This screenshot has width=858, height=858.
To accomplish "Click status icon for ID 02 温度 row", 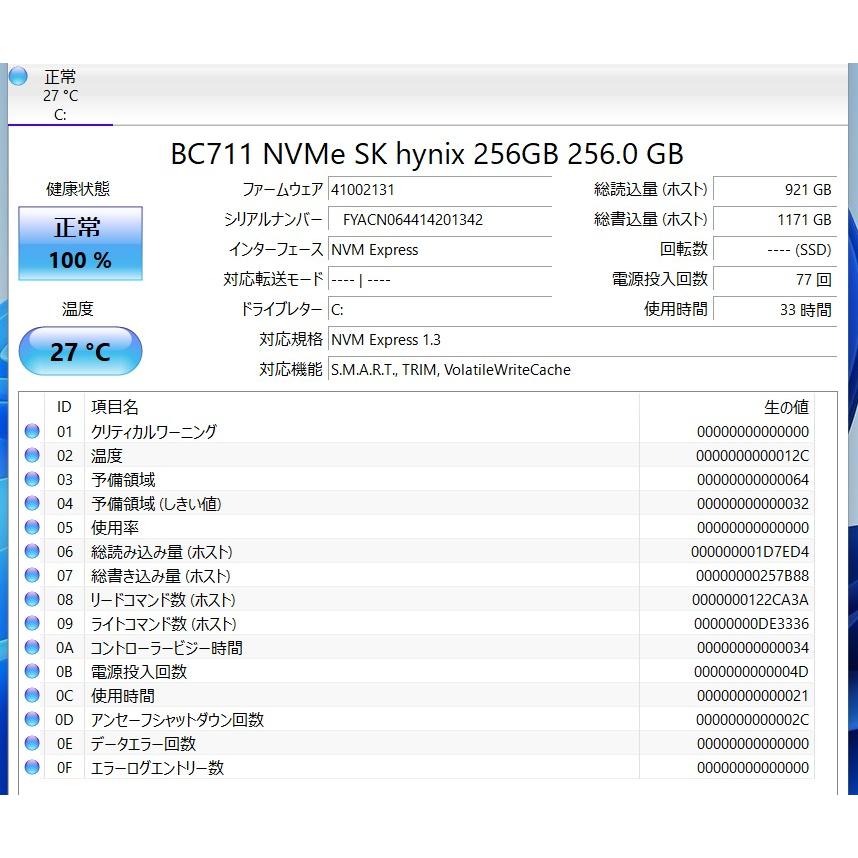I will [32, 456].
